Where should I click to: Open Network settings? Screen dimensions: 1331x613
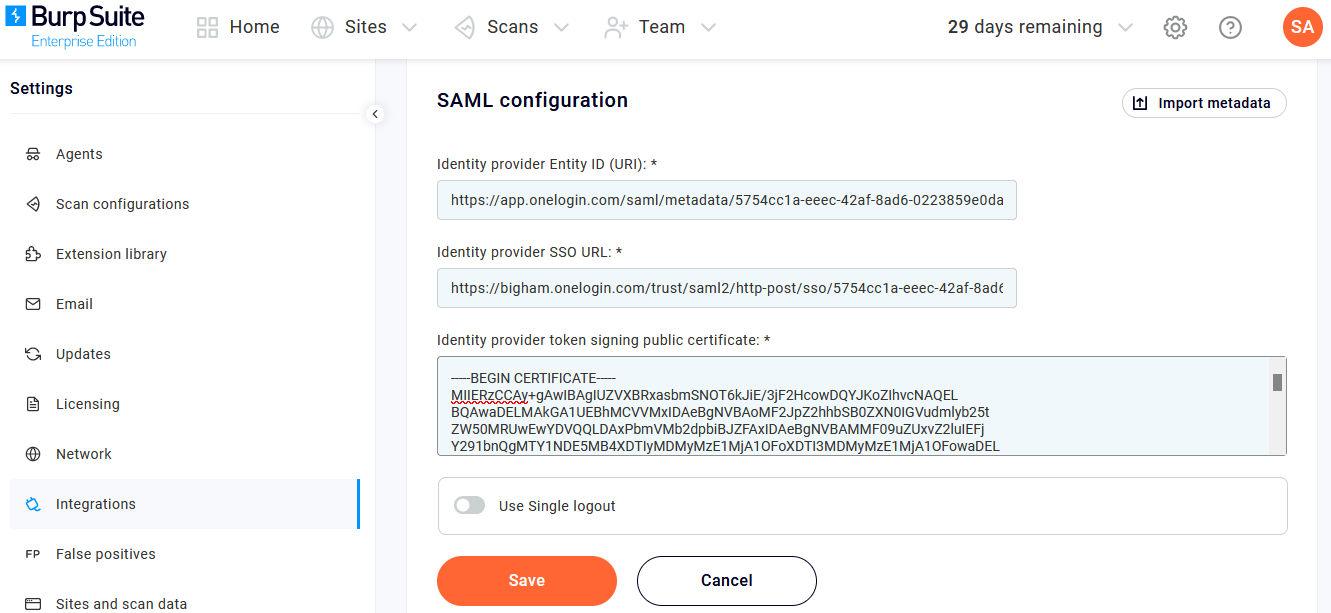coord(82,453)
